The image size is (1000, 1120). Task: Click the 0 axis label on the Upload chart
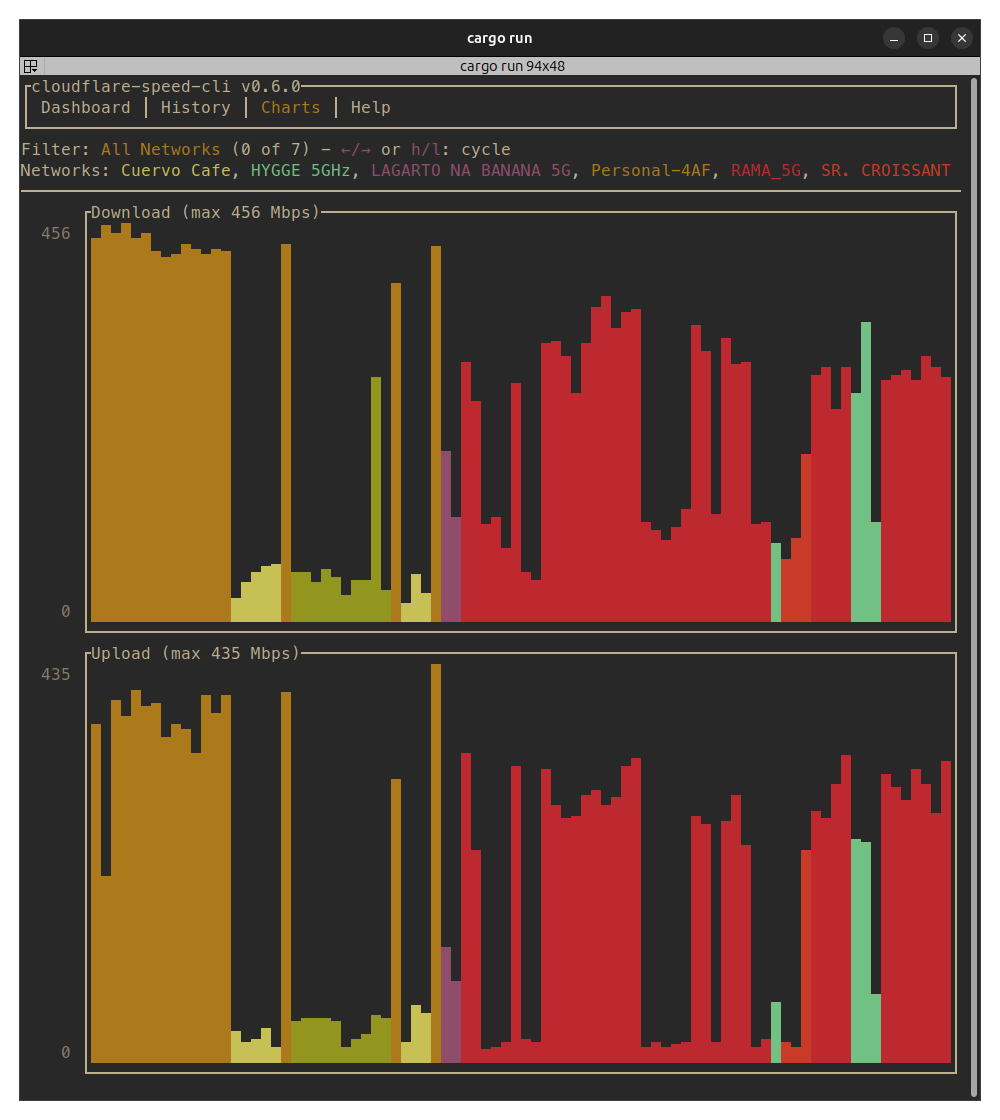click(x=66, y=1052)
